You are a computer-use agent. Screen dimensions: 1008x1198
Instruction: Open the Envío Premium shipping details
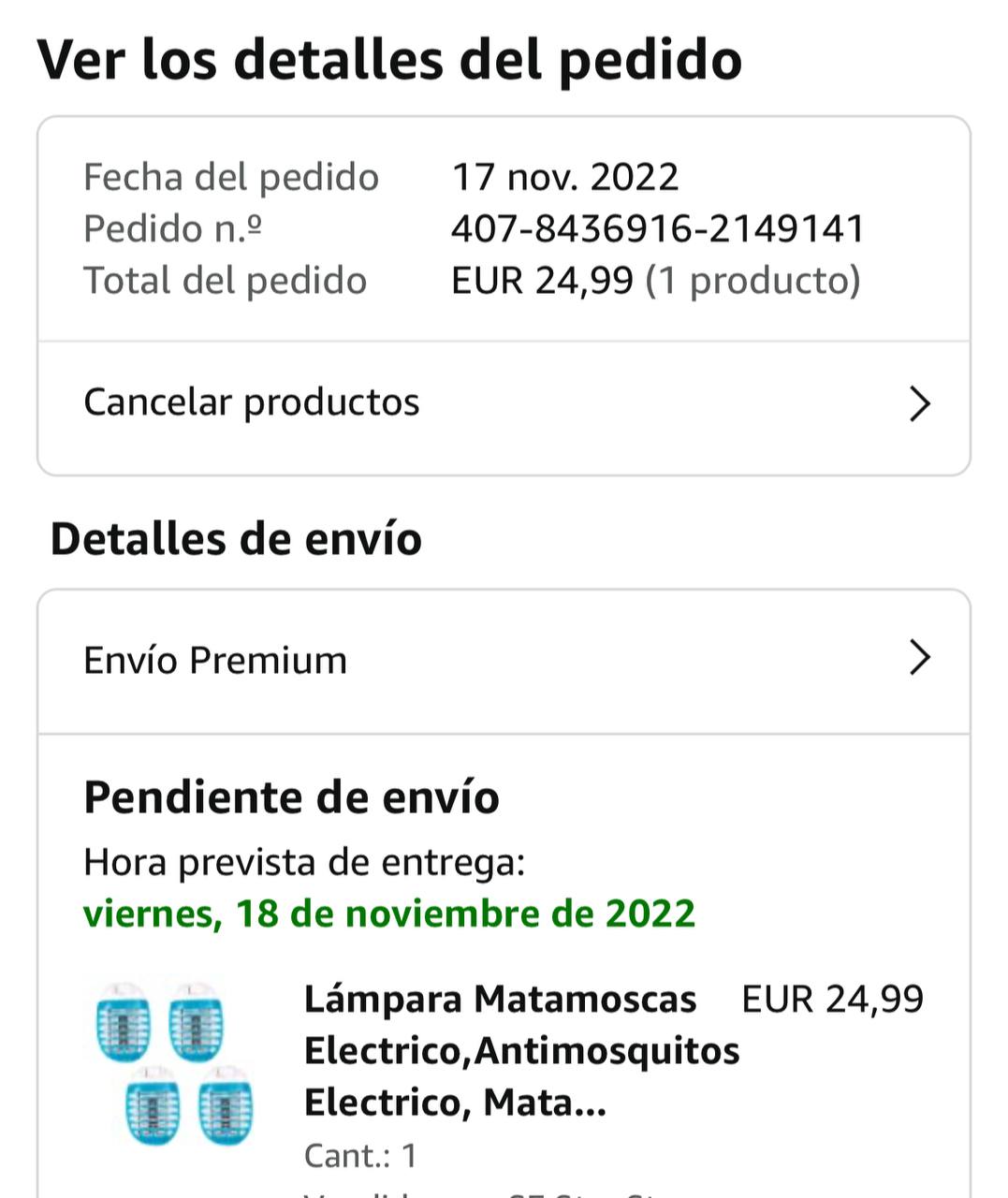click(215, 661)
